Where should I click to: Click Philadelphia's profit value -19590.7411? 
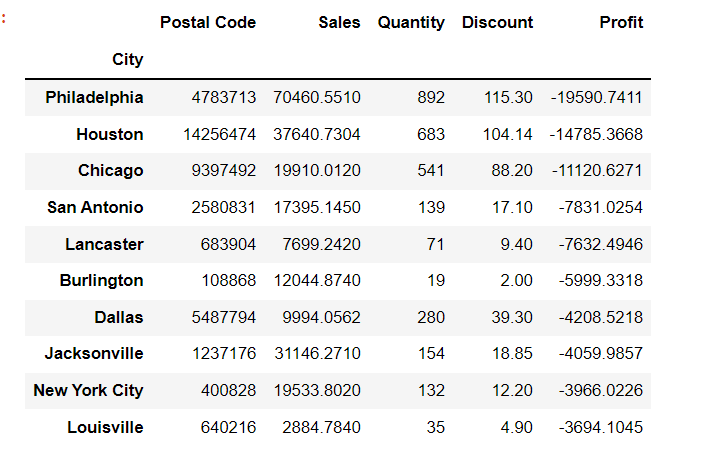click(x=596, y=97)
